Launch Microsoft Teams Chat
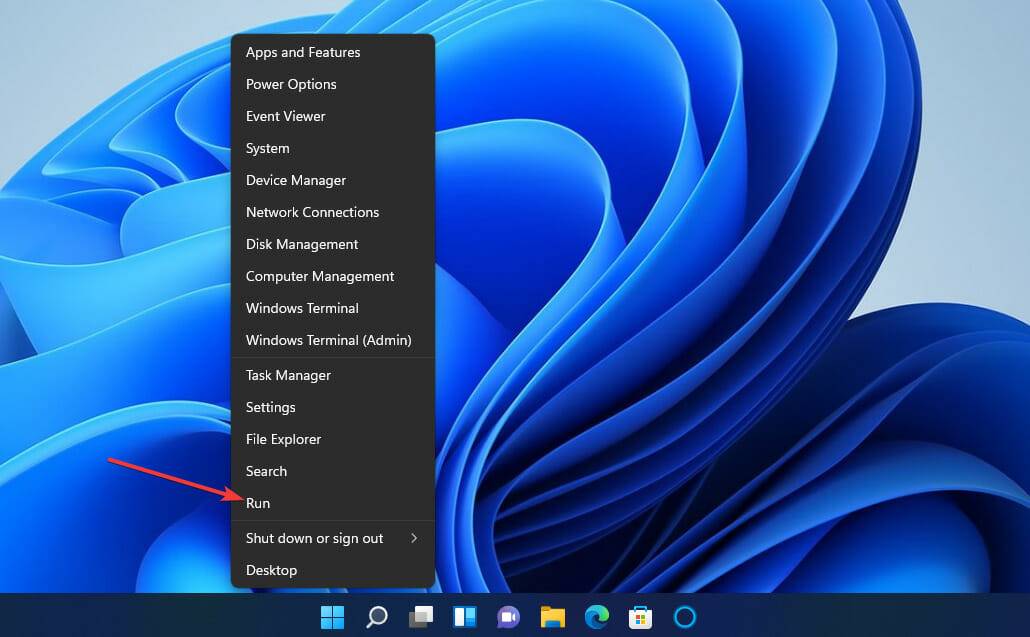1030x637 pixels. (508, 617)
